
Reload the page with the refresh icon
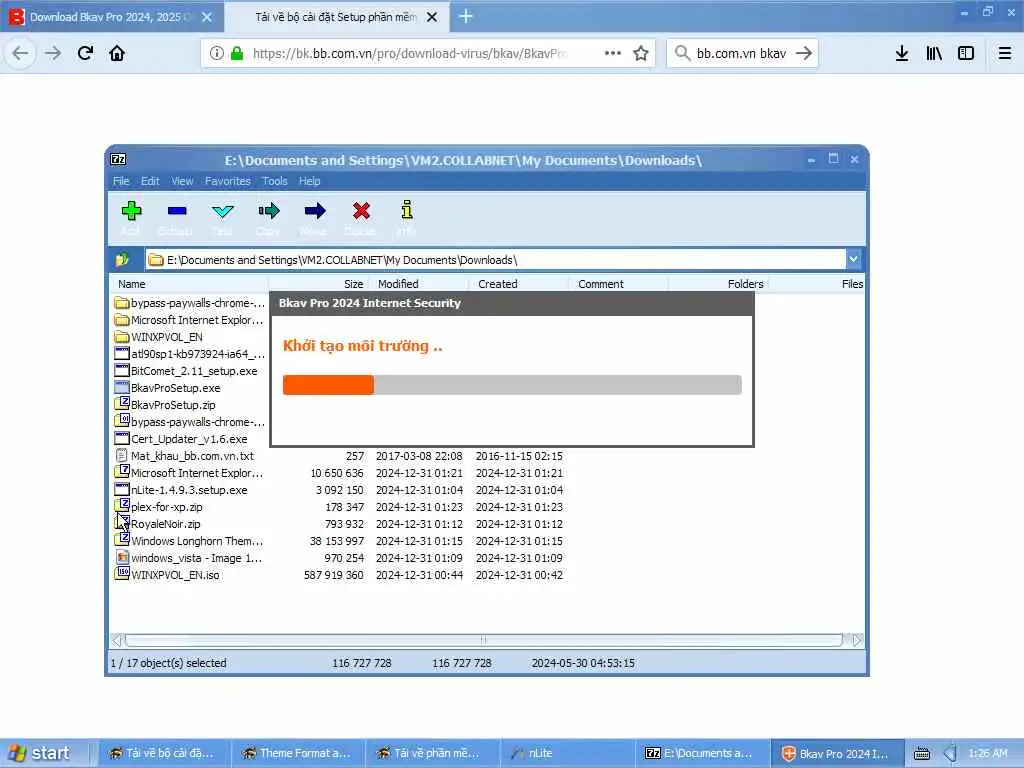tap(85, 53)
